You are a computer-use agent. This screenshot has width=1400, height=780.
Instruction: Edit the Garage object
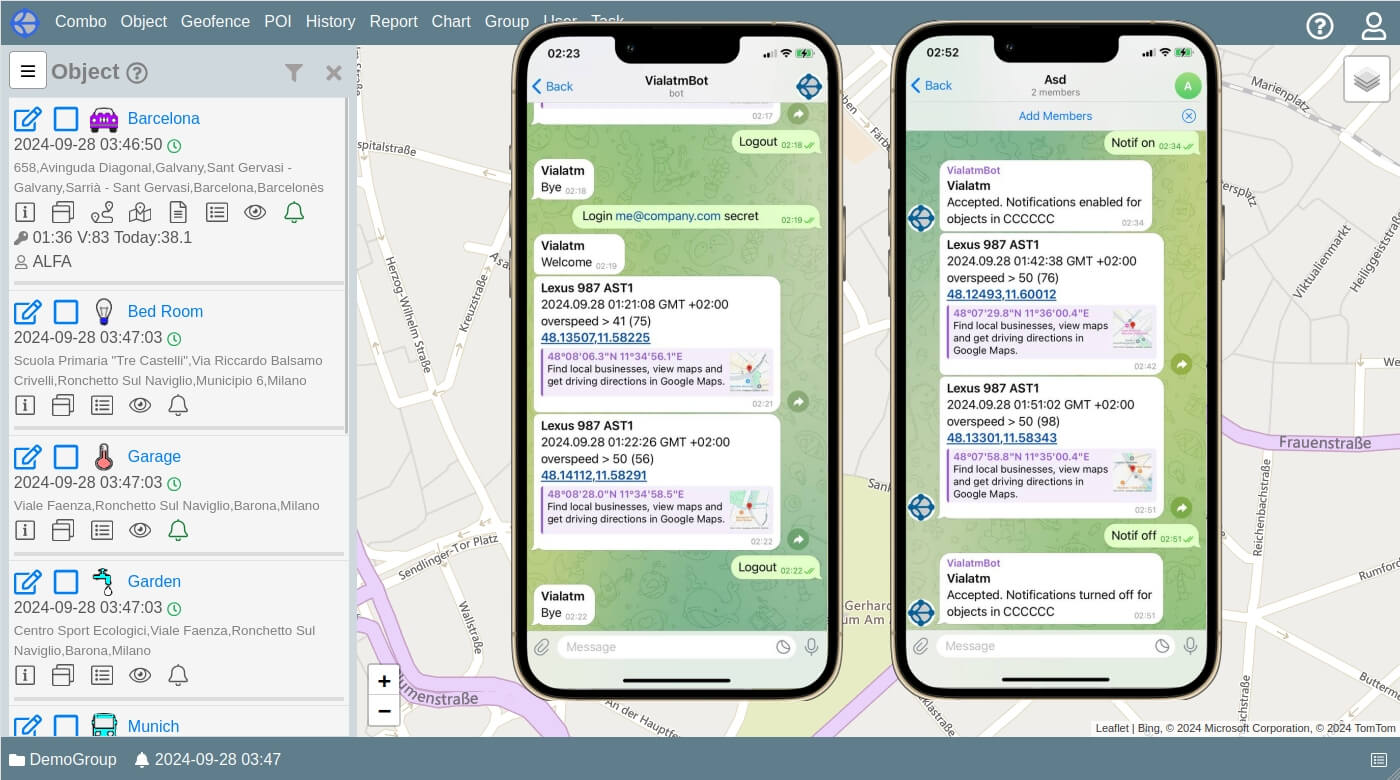[28, 457]
